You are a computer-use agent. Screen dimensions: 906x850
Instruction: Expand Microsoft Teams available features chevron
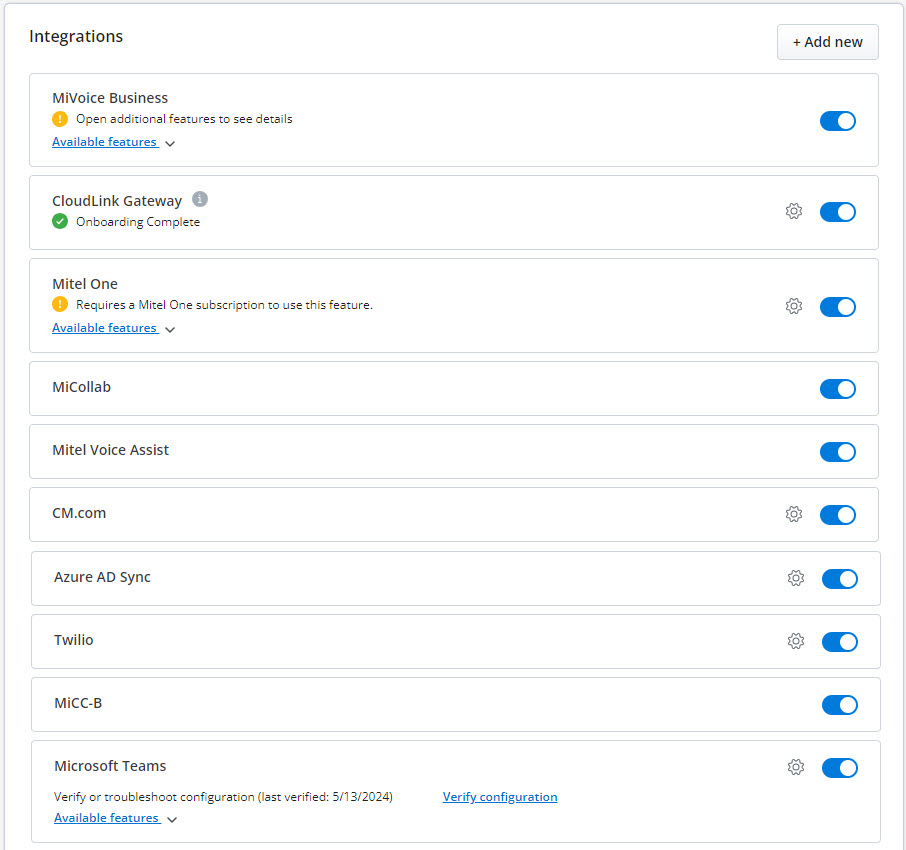tap(172, 820)
